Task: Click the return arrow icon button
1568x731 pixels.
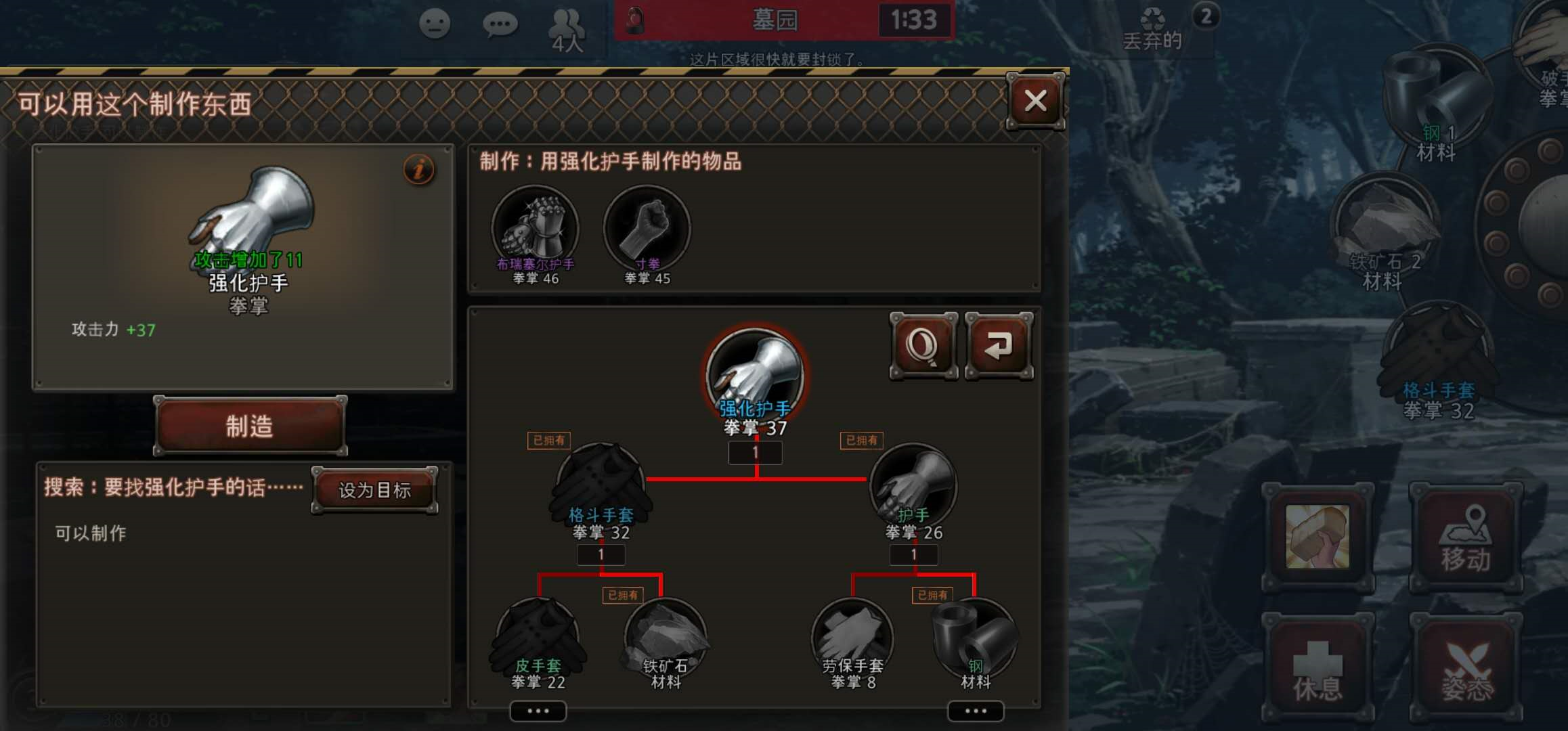Action: coord(999,346)
